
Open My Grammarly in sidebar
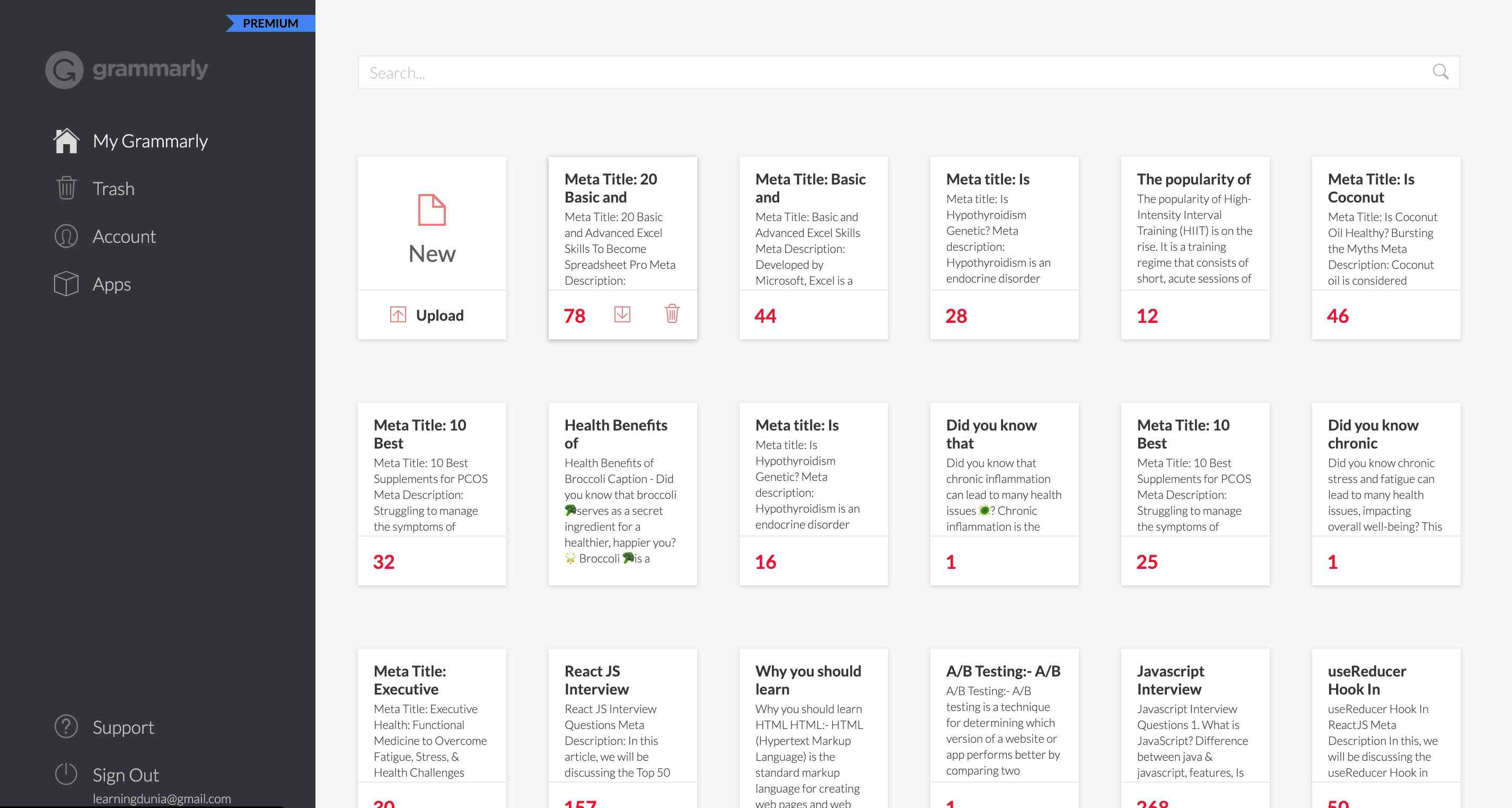[x=150, y=141]
